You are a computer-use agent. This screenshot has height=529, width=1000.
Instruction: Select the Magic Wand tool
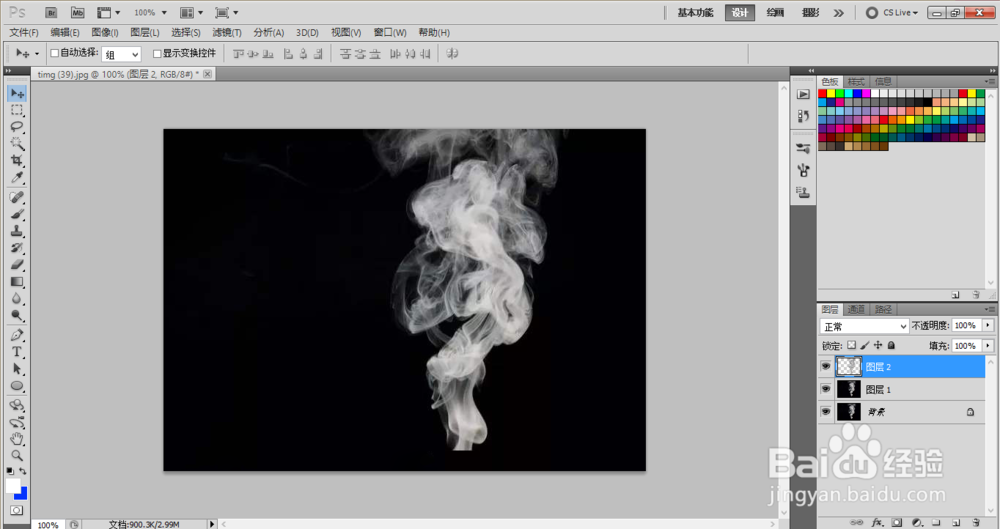[17, 144]
